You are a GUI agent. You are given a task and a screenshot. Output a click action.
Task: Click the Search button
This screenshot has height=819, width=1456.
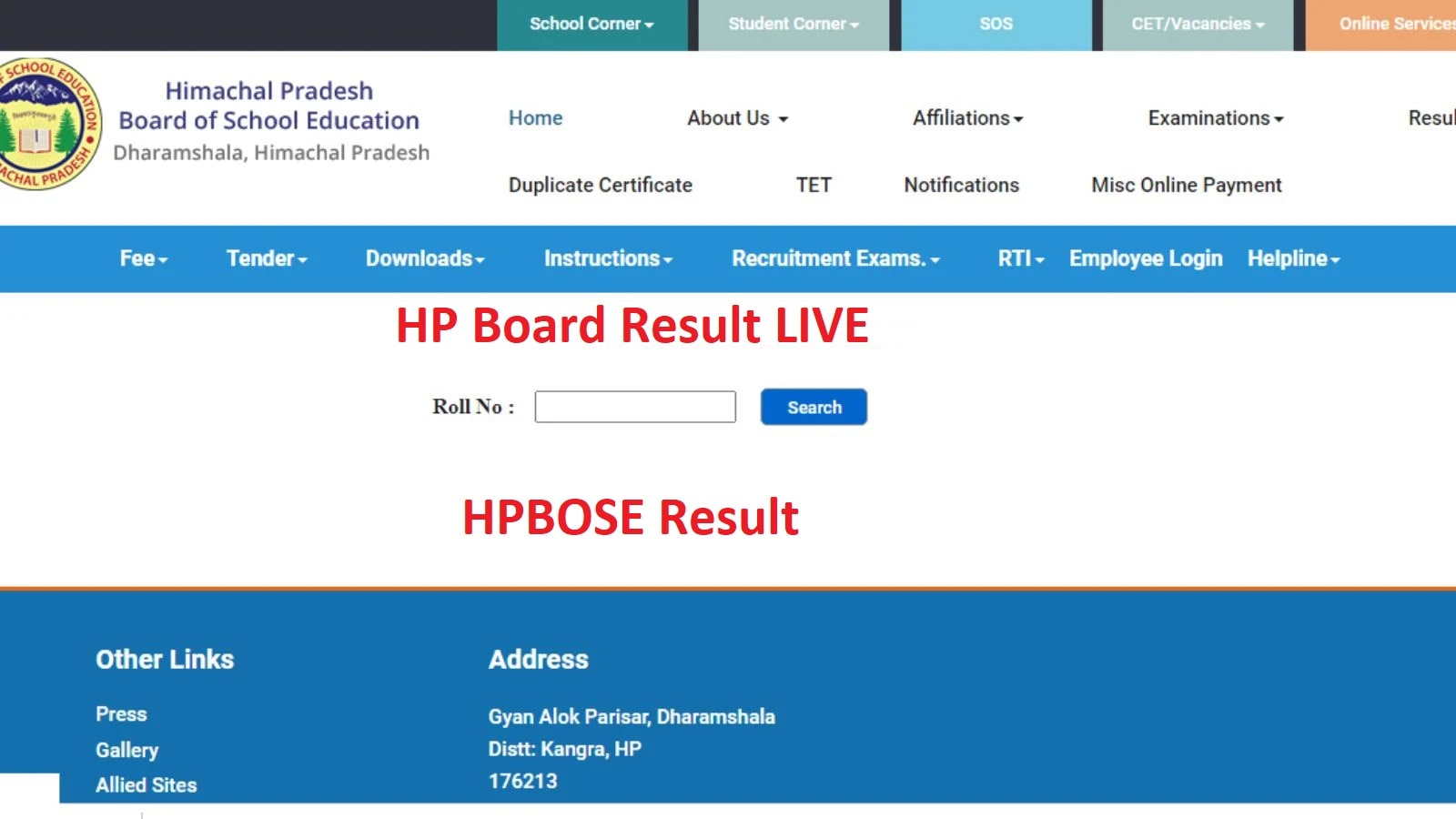coord(813,407)
